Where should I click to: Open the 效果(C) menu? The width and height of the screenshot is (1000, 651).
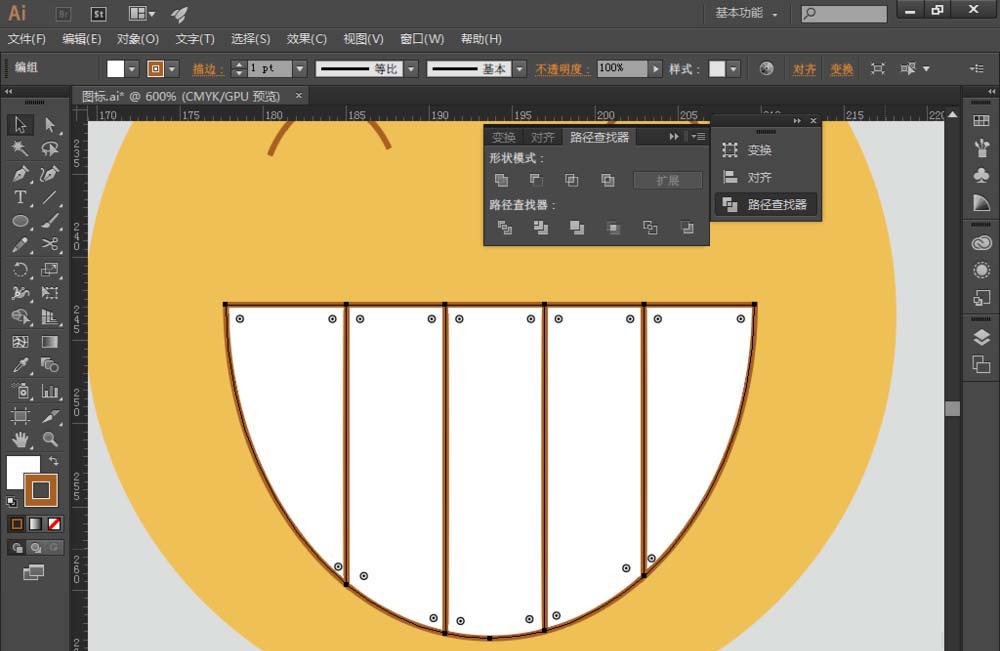307,39
